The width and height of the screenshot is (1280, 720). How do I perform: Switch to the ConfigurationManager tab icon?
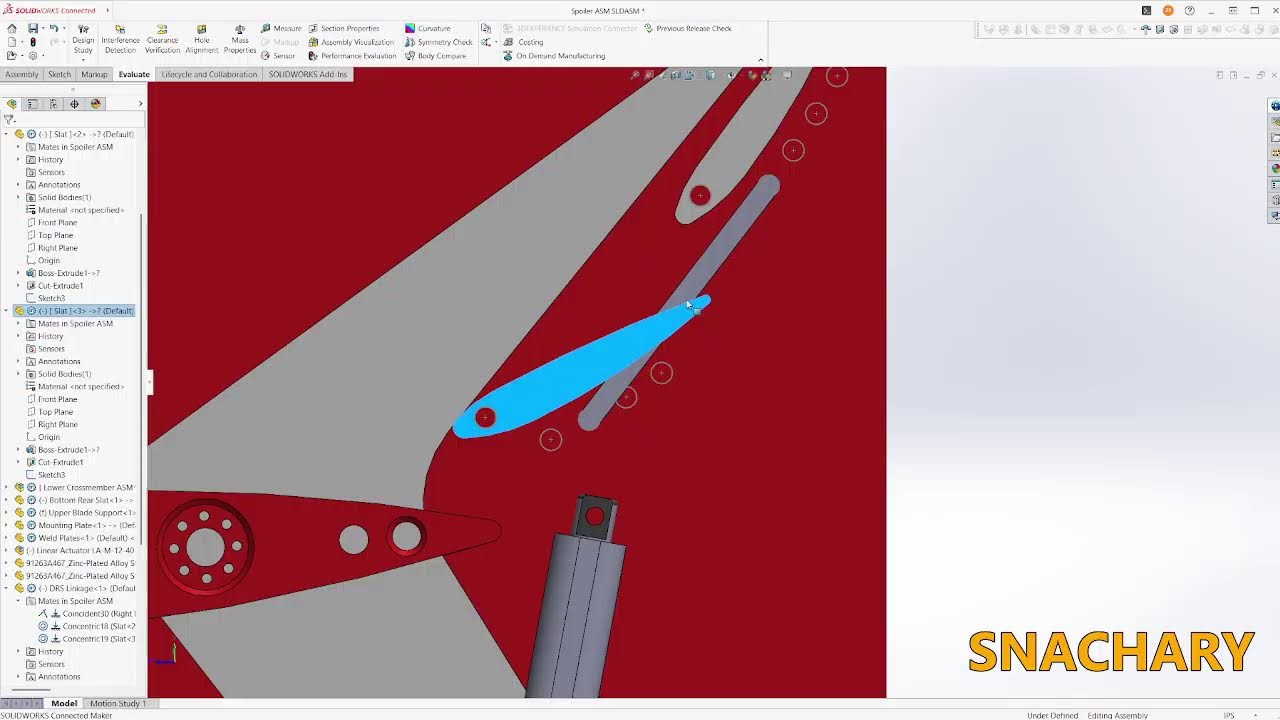click(x=53, y=104)
